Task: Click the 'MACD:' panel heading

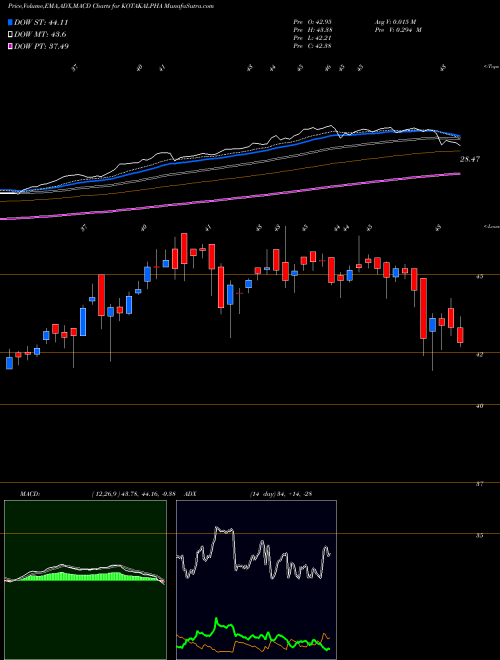Action: point(29,494)
